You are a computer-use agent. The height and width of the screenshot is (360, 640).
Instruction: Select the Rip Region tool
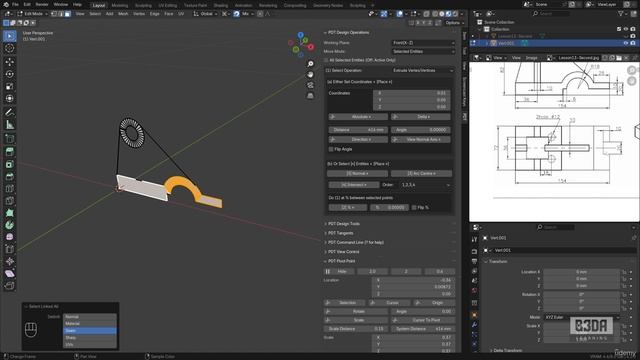[9, 286]
